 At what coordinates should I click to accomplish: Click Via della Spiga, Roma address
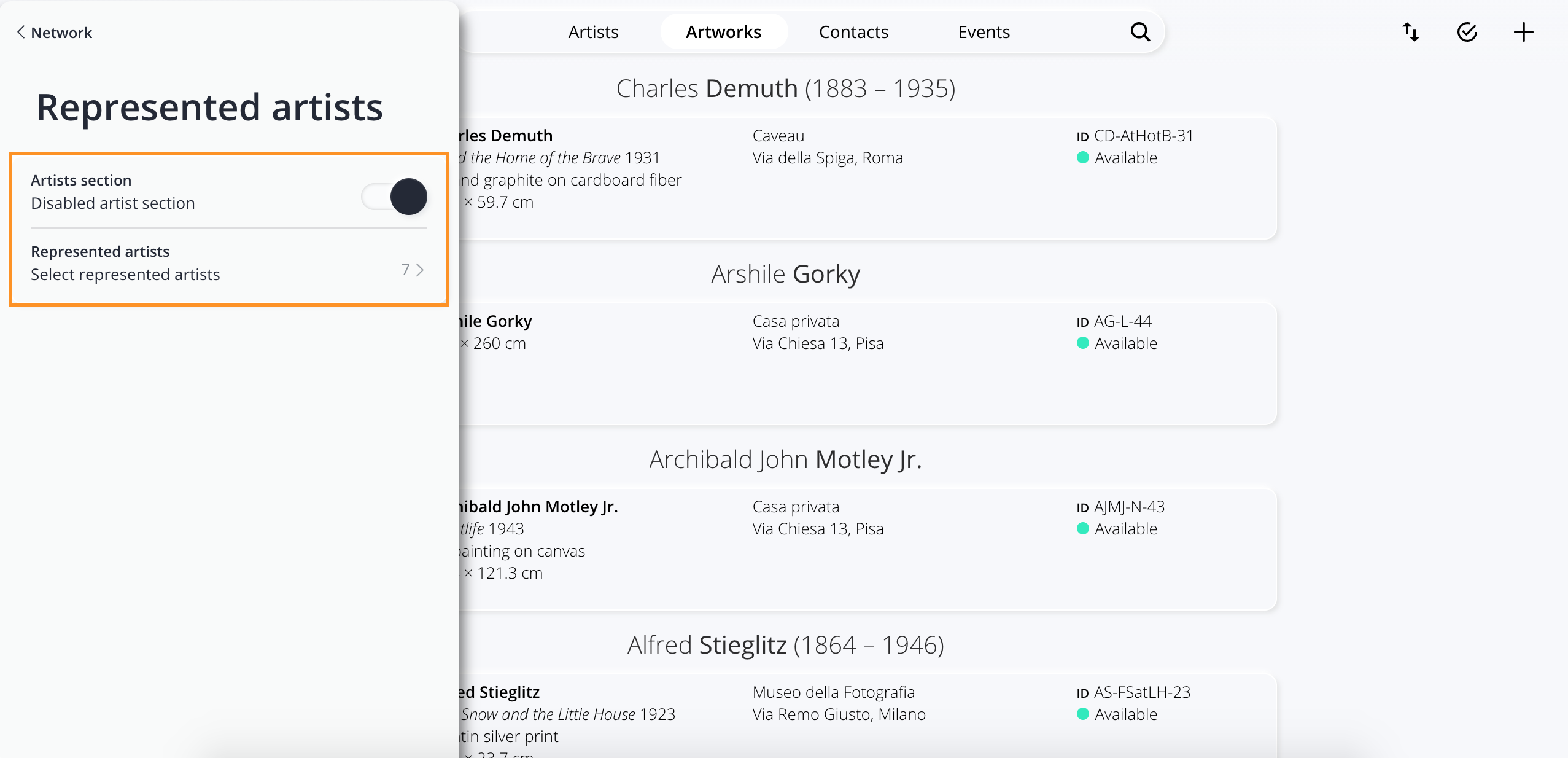click(827, 158)
